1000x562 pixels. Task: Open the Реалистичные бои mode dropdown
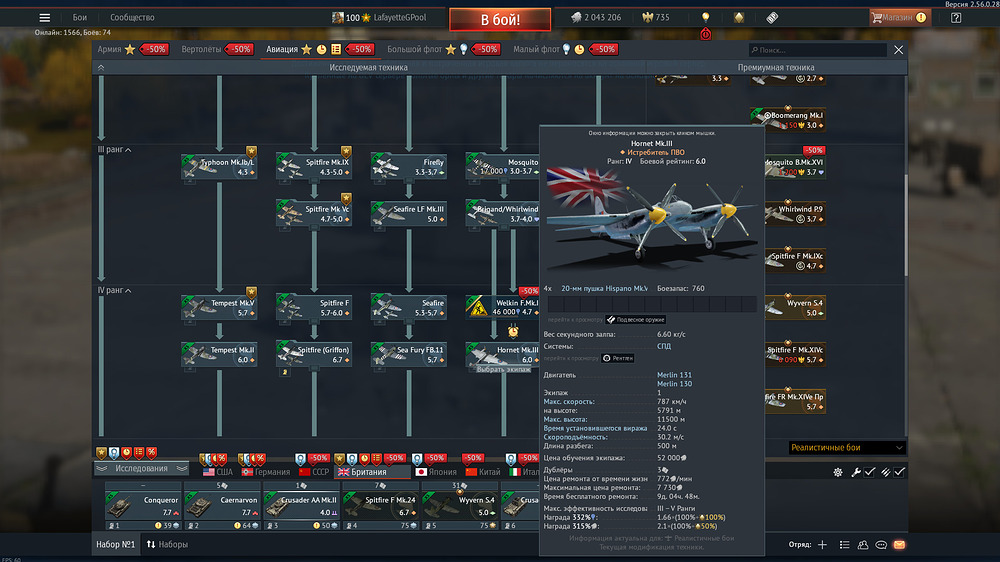[x=846, y=448]
